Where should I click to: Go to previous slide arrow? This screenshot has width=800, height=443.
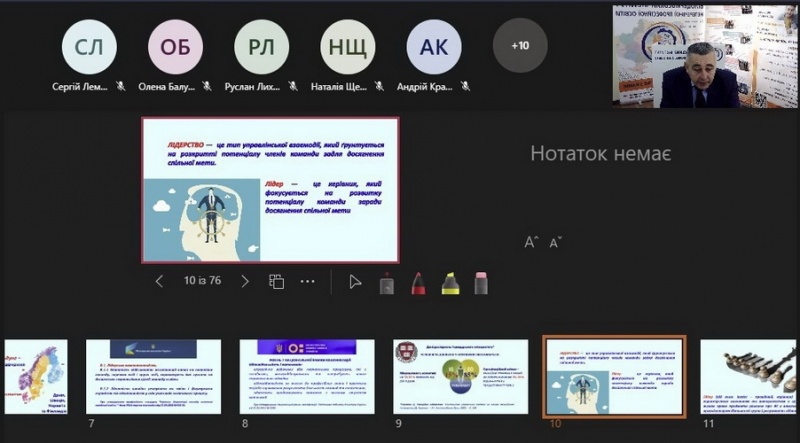(x=159, y=281)
